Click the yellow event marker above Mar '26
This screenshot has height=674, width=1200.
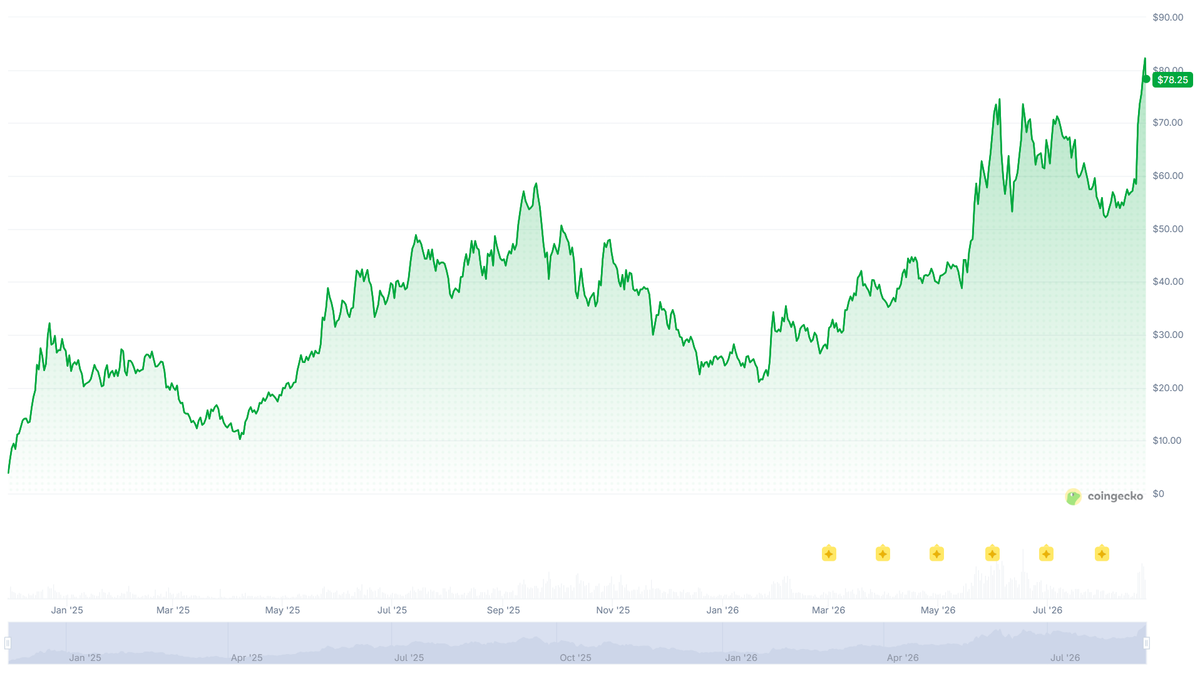pos(828,553)
